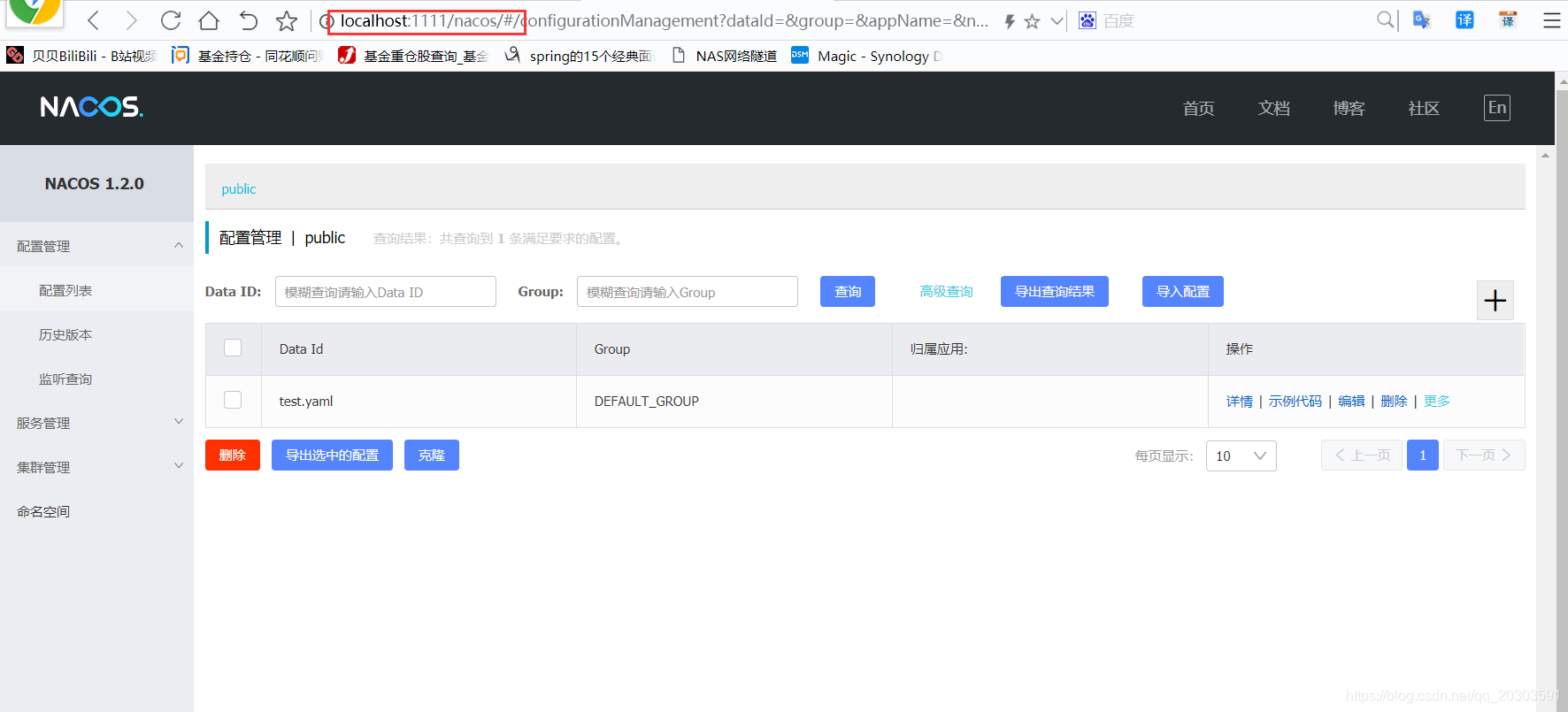
Task: Click the page vertical scrollbar
Action: pos(1561,398)
